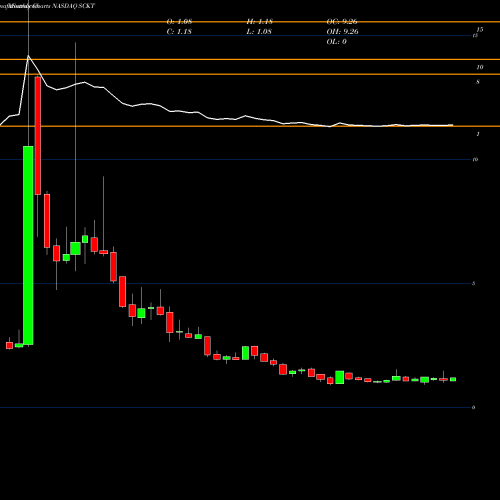The height and width of the screenshot is (500, 500).
Task: Click the last green candle at the chart's right end
Action: tap(453, 379)
